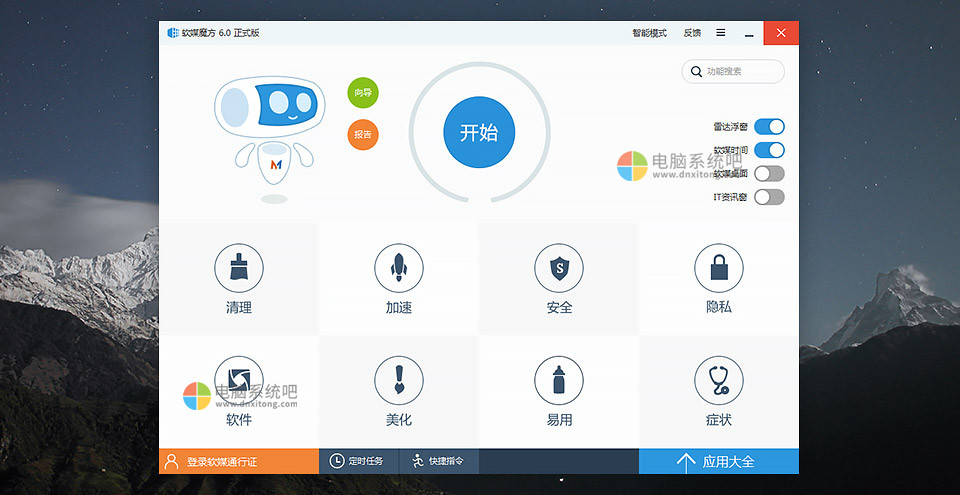Image resolution: width=960 pixels, height=495 pixels.
Task: Open the 症状 stethoscope icon
Action: 719,380
